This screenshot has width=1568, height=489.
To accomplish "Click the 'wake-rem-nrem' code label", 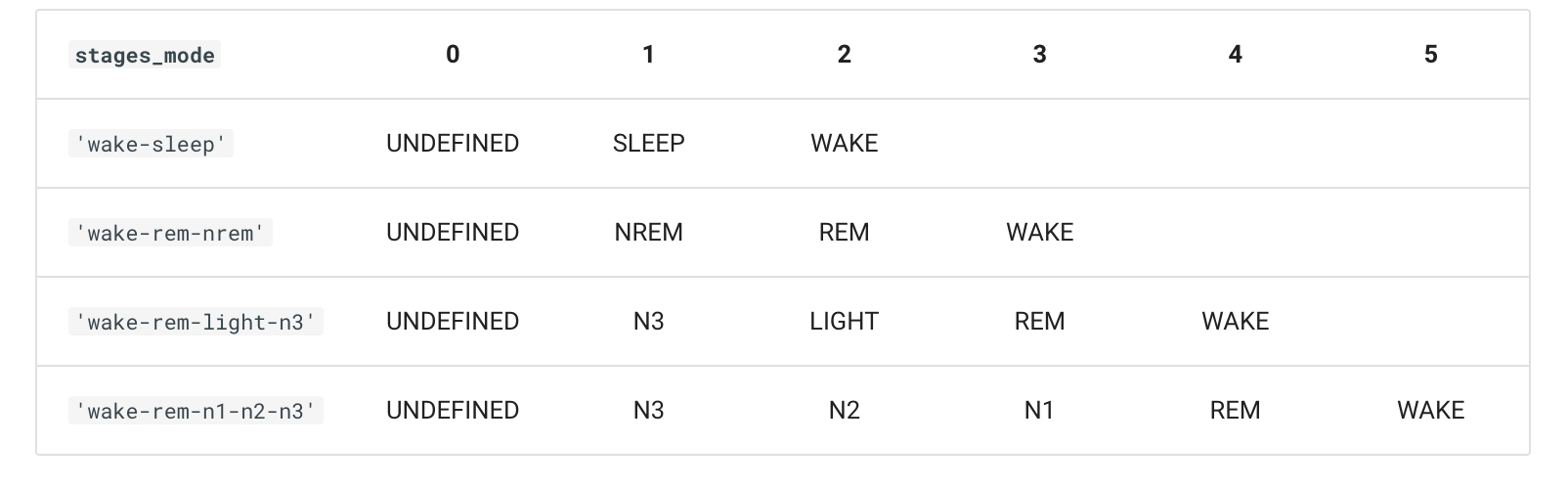I will (x=171, y=233).
